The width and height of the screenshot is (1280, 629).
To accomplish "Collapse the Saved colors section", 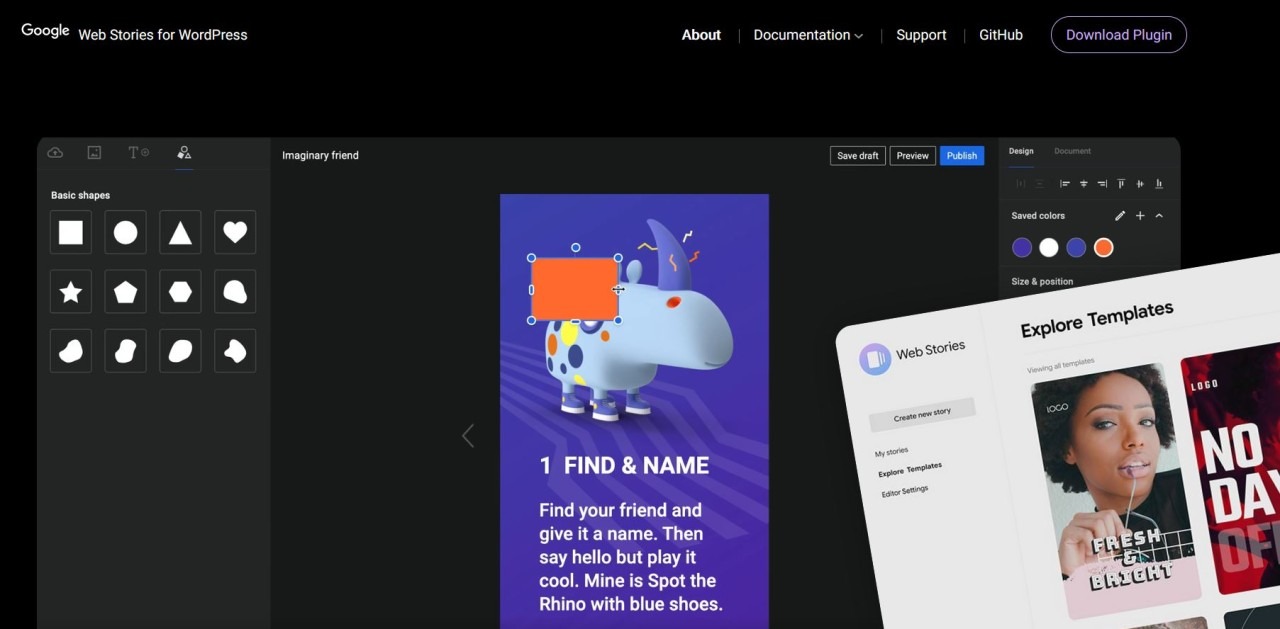I will [x=1160, y=216].
